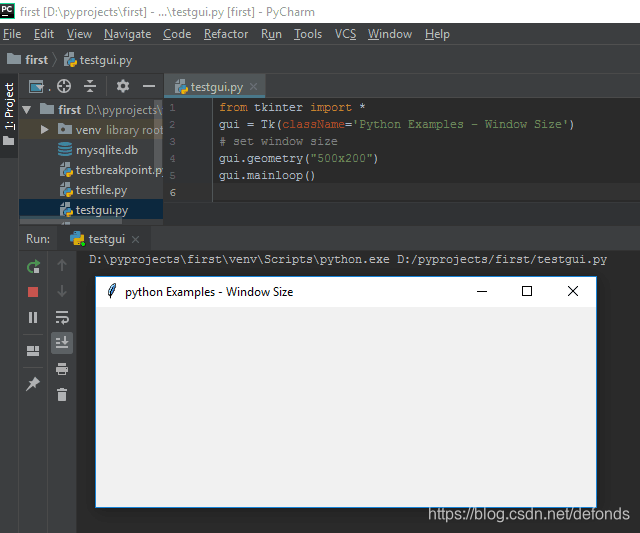Click the Rerun testgui button
Image resolution: width=640 pixels, height=533 pixels.
pyautogui.click(x=33, y=266)
